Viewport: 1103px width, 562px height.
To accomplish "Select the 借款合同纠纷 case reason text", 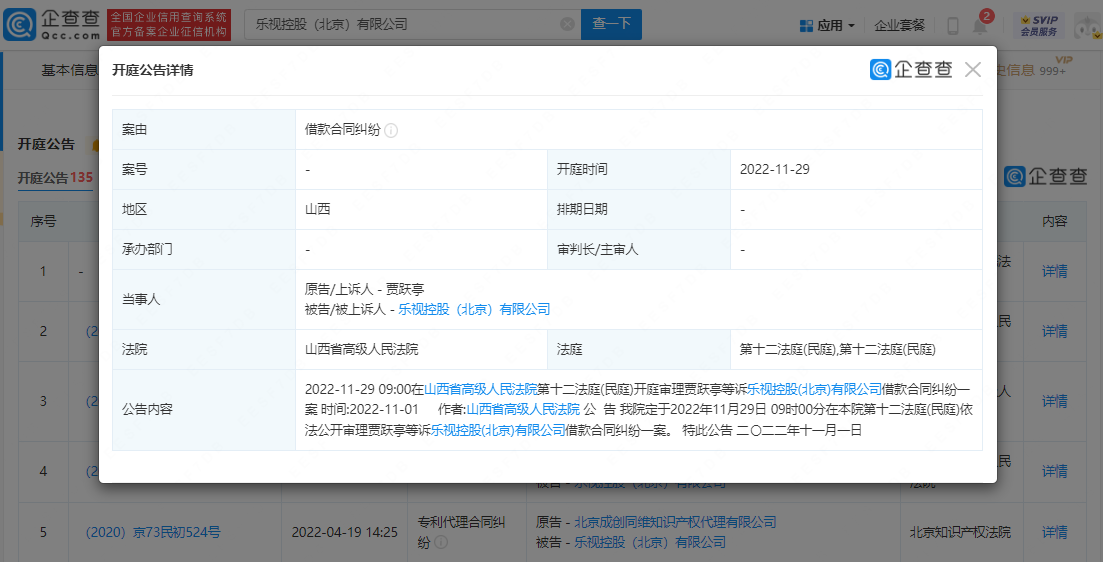I will [343, 129].
